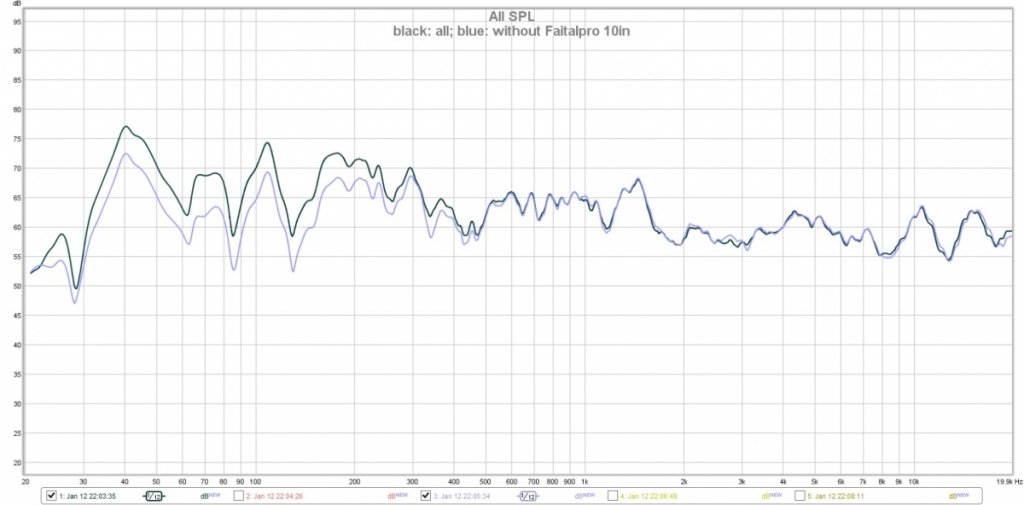Screen dimensions: 1024x505
Task: Click the 'black: all; blue: without Faitalpro 10in' subtitle
Action: pyautogui.click(x=511, y=31)
